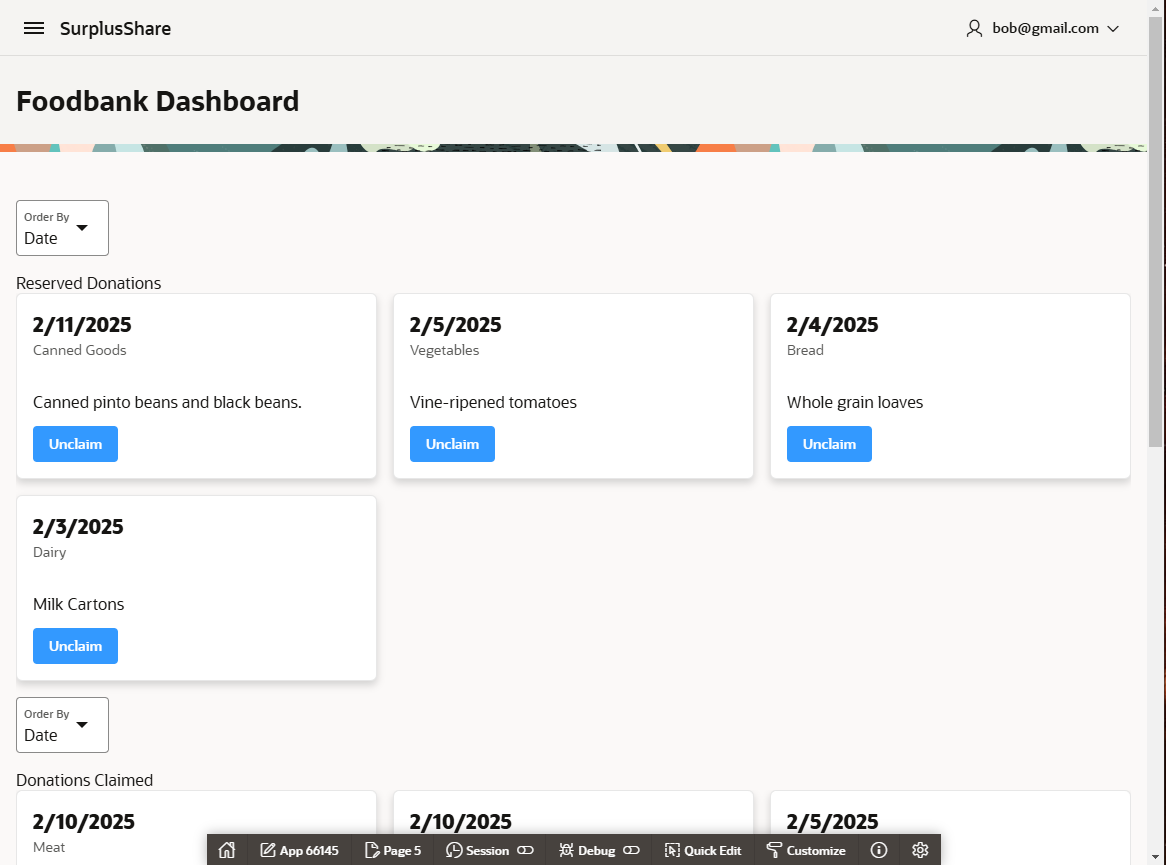Open the hamburger navigation menu
1166x865 pixels.
pos(34,28)
